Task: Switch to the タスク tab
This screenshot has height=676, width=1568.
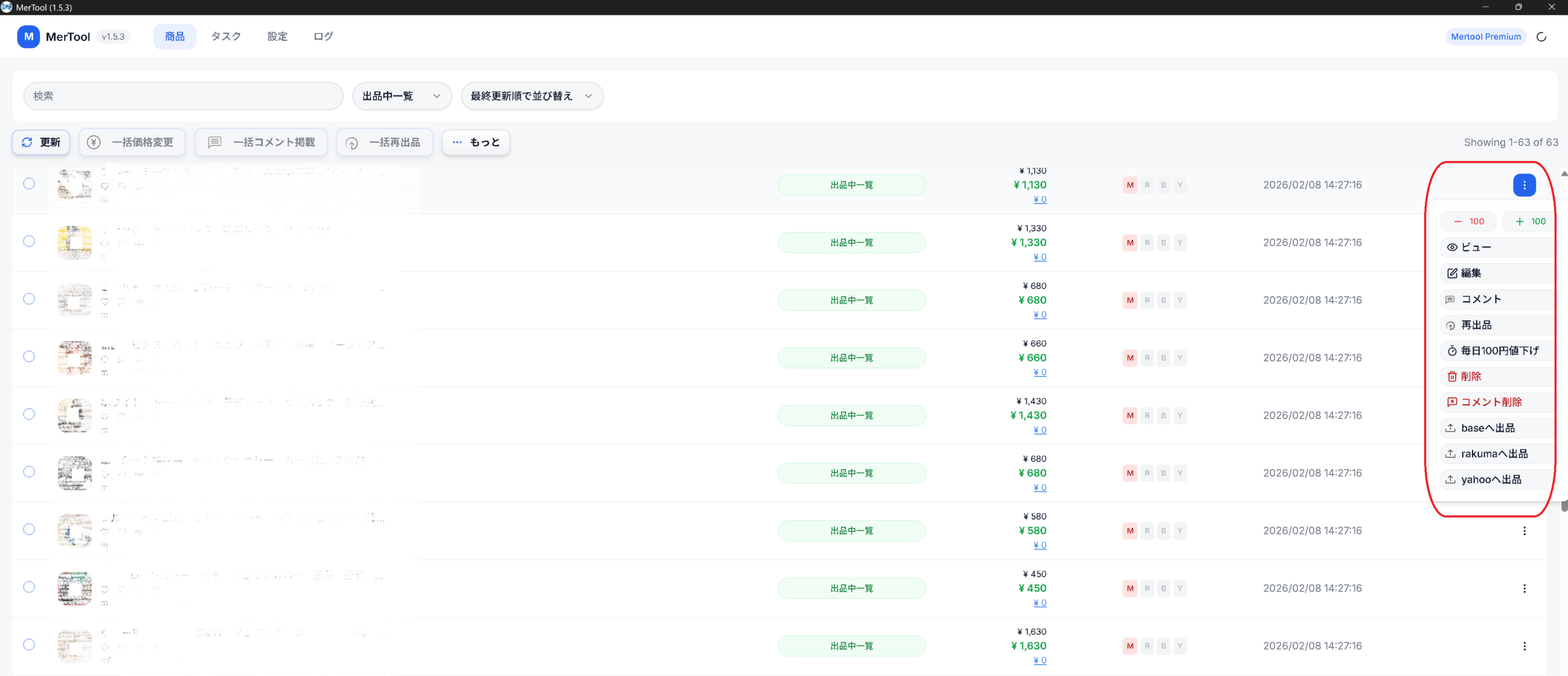Action: (226, 37)
